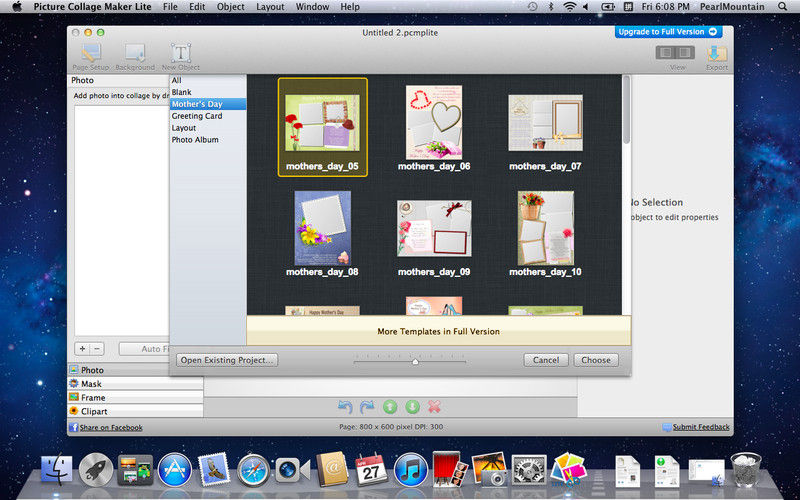The height and width of the screenshot is (500, 800).
Task: Click the thumbnail size slider handle
Action: click(x=415, y=362)
